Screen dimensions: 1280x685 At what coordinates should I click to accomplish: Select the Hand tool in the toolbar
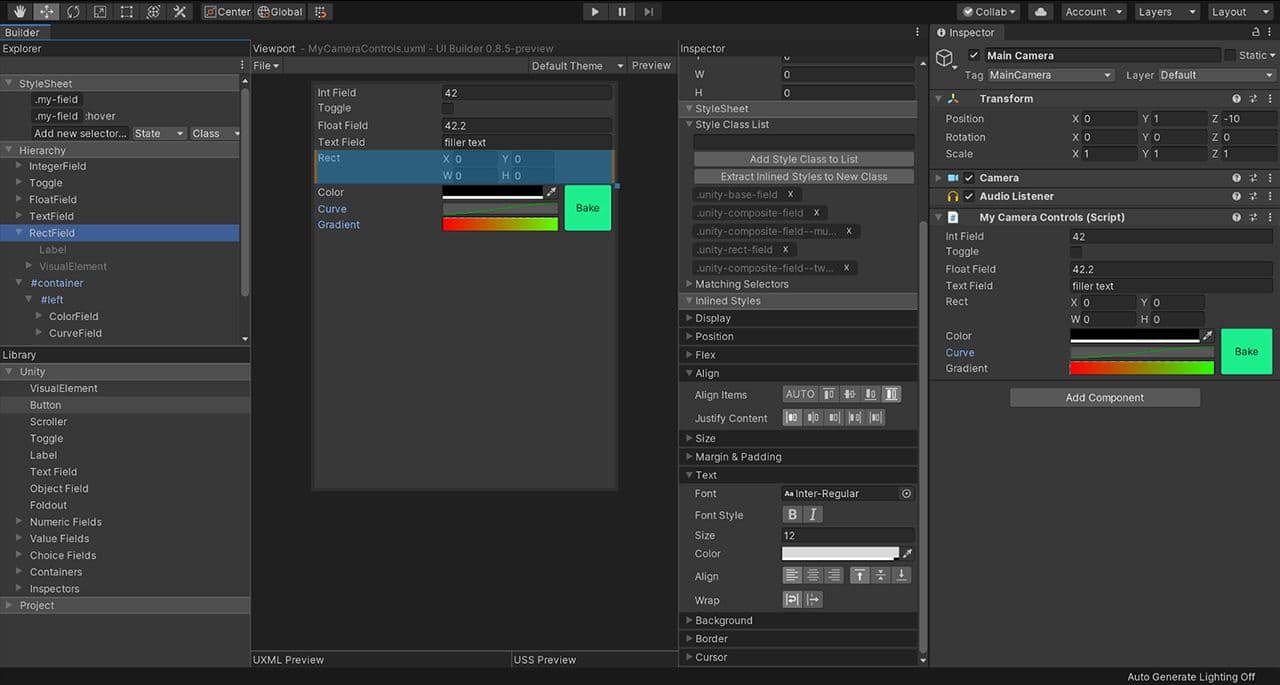(x=19, y=12)
